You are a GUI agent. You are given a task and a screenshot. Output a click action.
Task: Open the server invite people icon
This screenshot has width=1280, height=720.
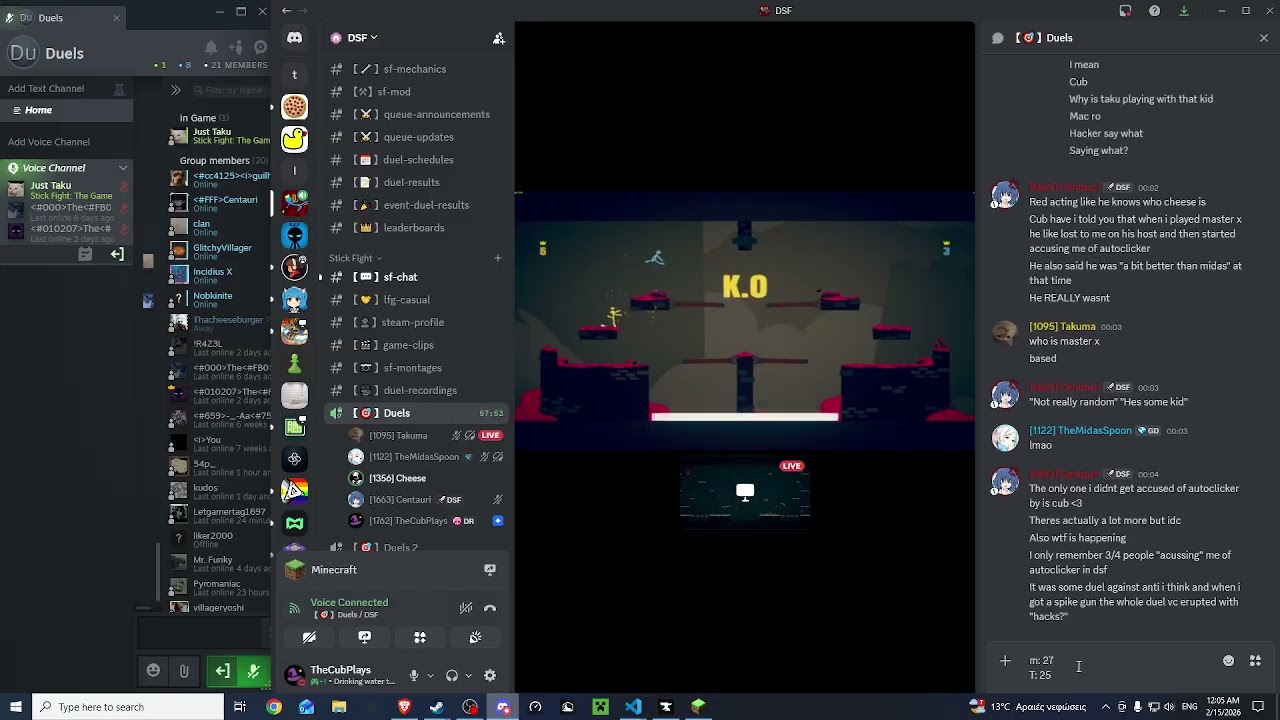[x=498, y=38]
